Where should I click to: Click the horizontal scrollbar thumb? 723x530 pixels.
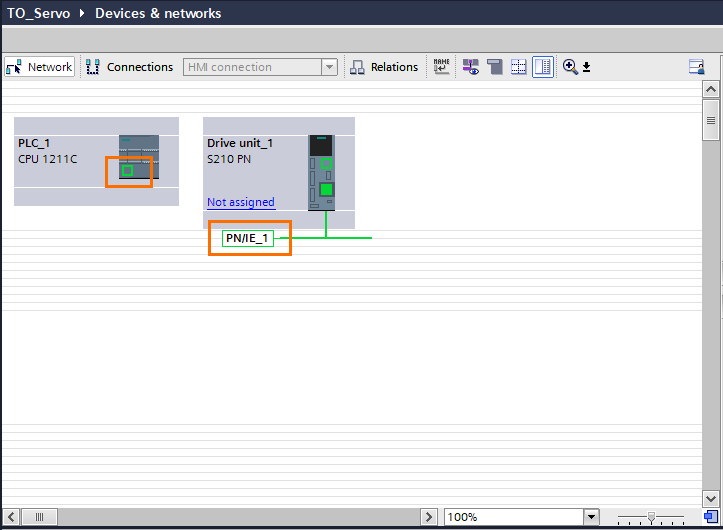[40, 517]
